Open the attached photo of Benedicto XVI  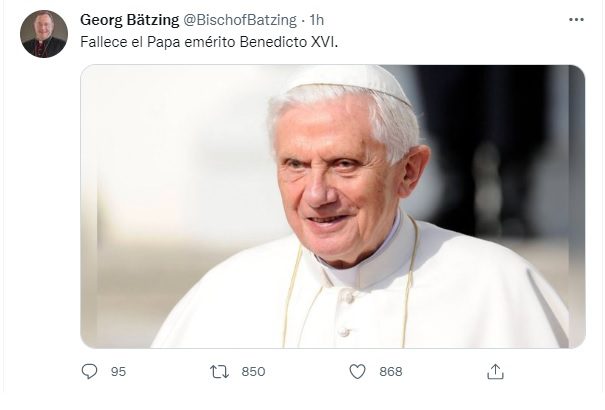(x=332, y=206)
